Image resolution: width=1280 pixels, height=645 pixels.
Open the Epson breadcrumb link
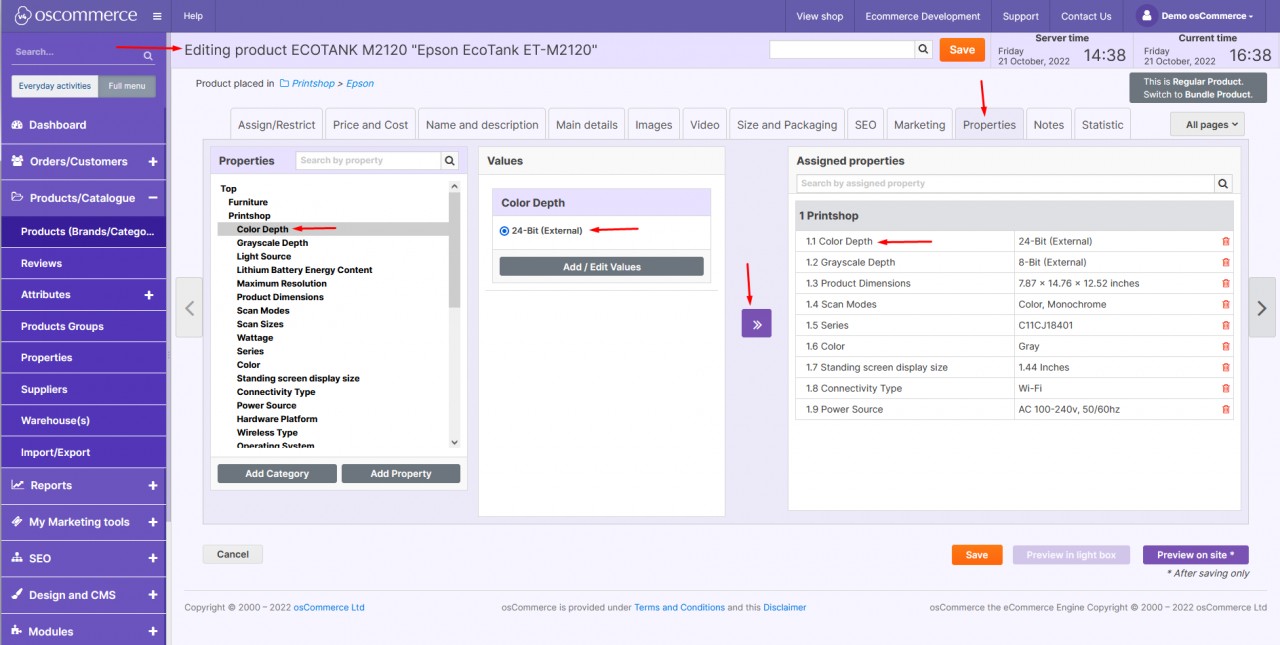360,84
